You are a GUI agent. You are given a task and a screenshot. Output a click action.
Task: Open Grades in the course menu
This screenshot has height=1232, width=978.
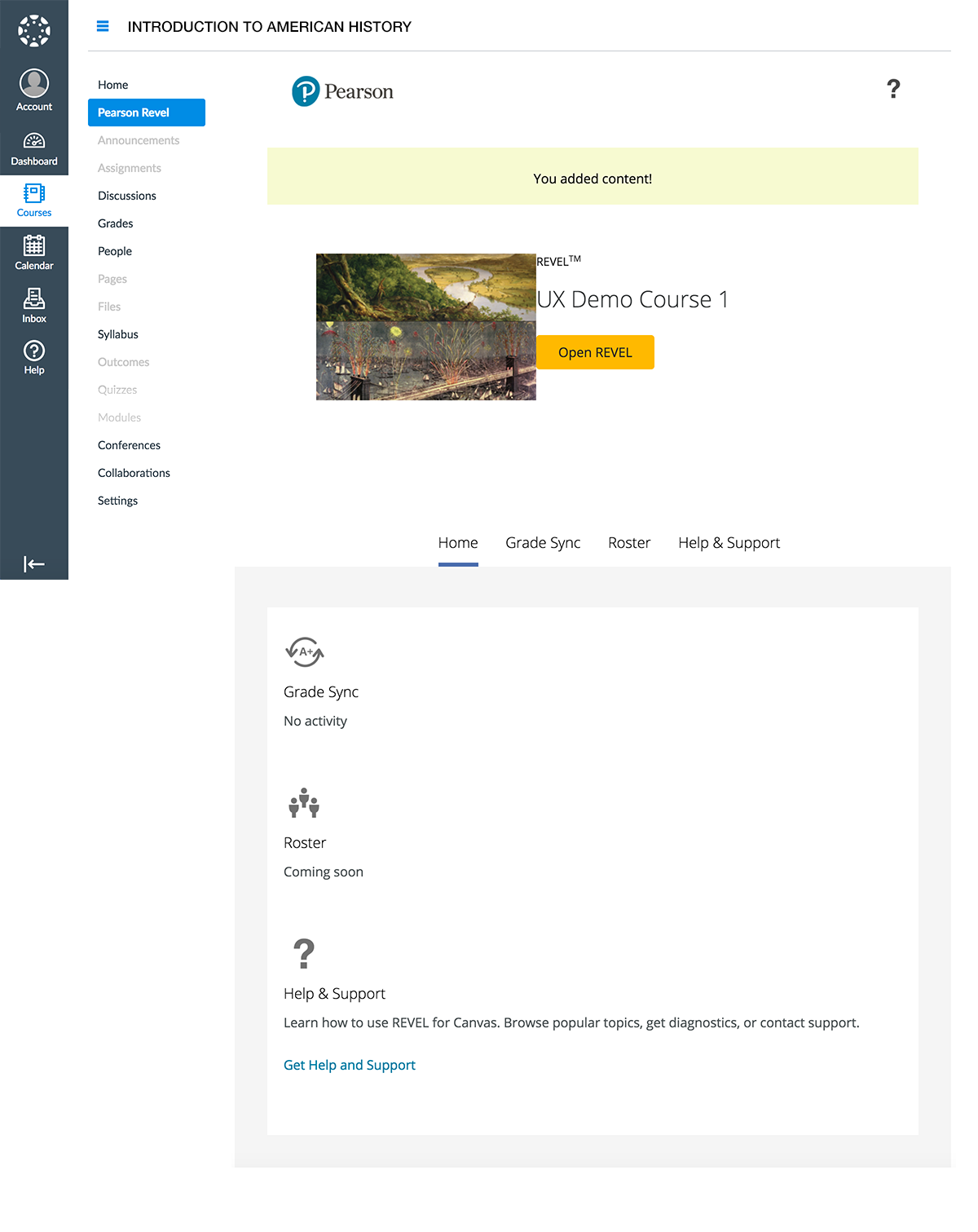pos(116,223)
